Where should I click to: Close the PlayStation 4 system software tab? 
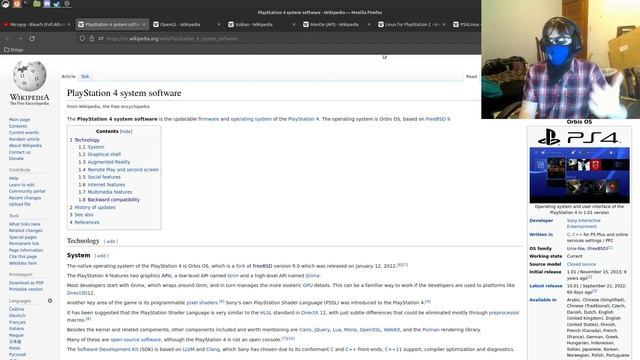click(x=144, y=24)
